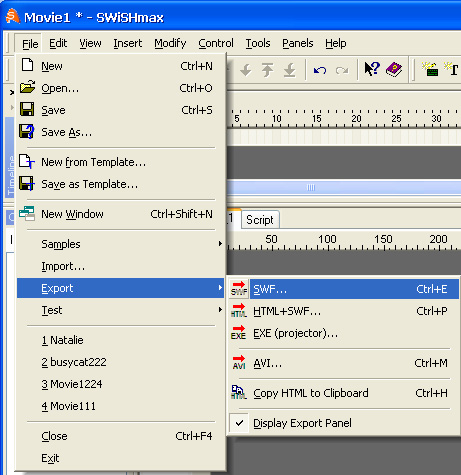This screenshot has height=475, width=461.
Task: Click the Save as Template icon
Action: [x=27, y=183]
